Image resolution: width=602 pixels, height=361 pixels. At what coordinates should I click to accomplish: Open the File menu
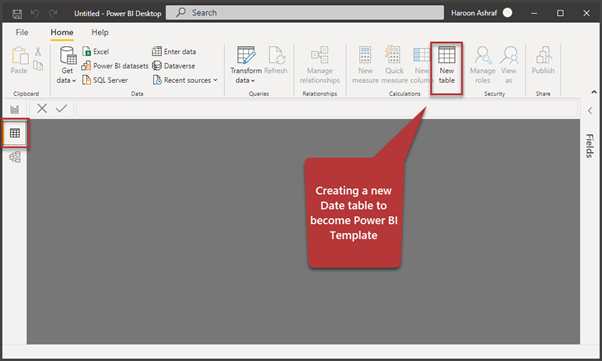click(x=22, y=32)
